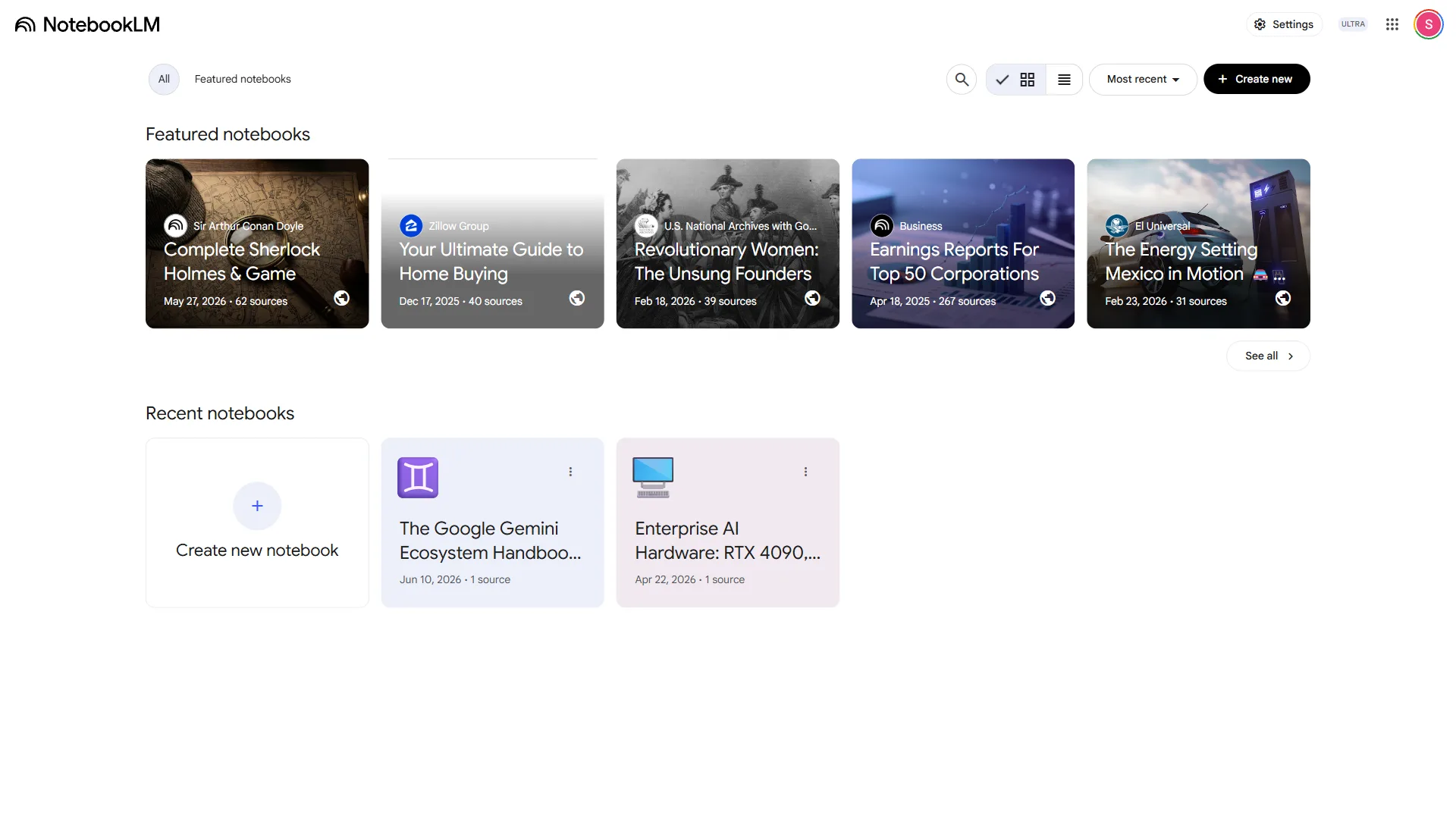
Task: Click the Create new button
Action: click(1257, 79)
